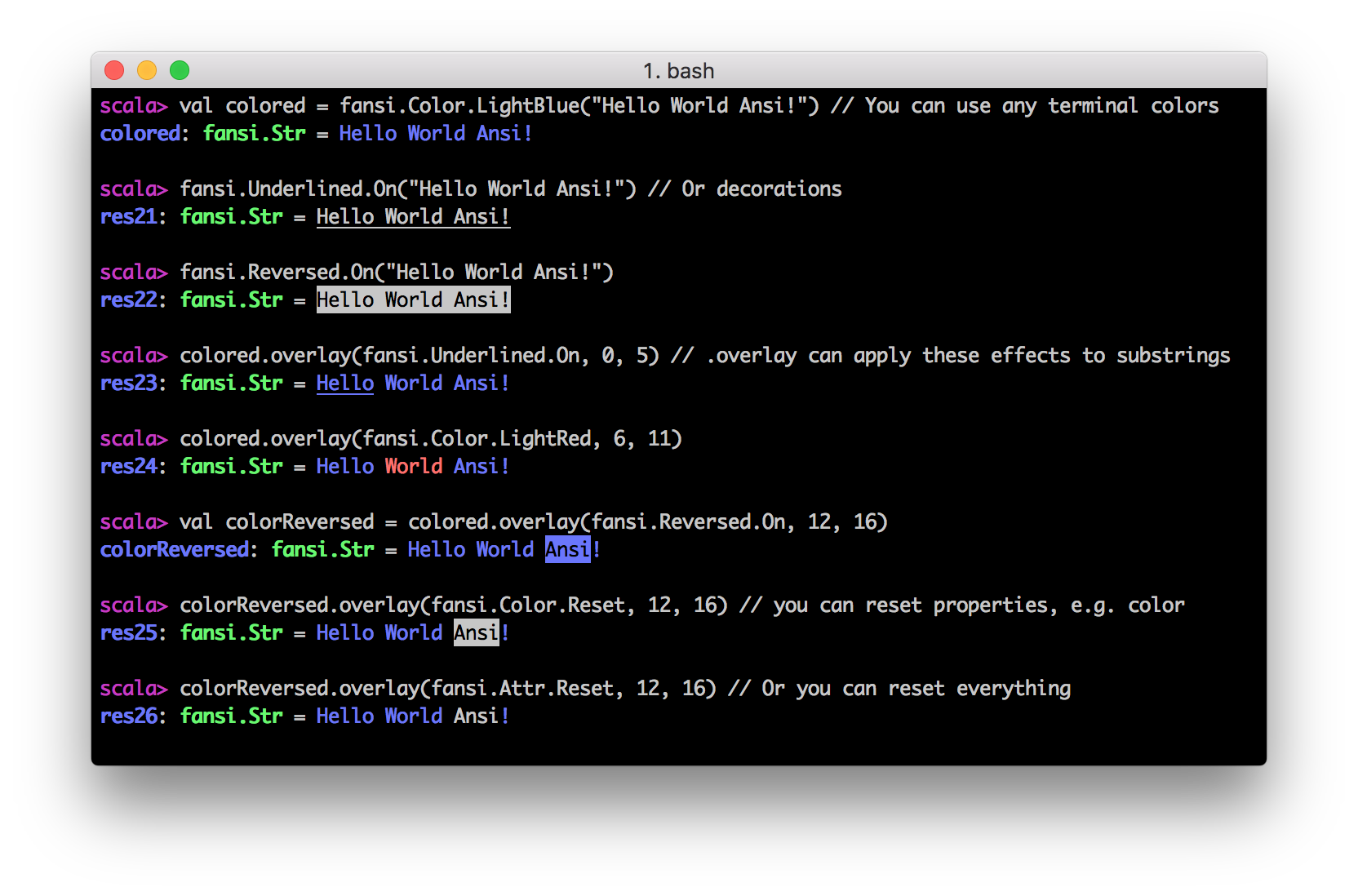The height and width of the screenshot is (896, 1358).
Task: Click "colorReversed:" result label
Action: click(179, 550)
